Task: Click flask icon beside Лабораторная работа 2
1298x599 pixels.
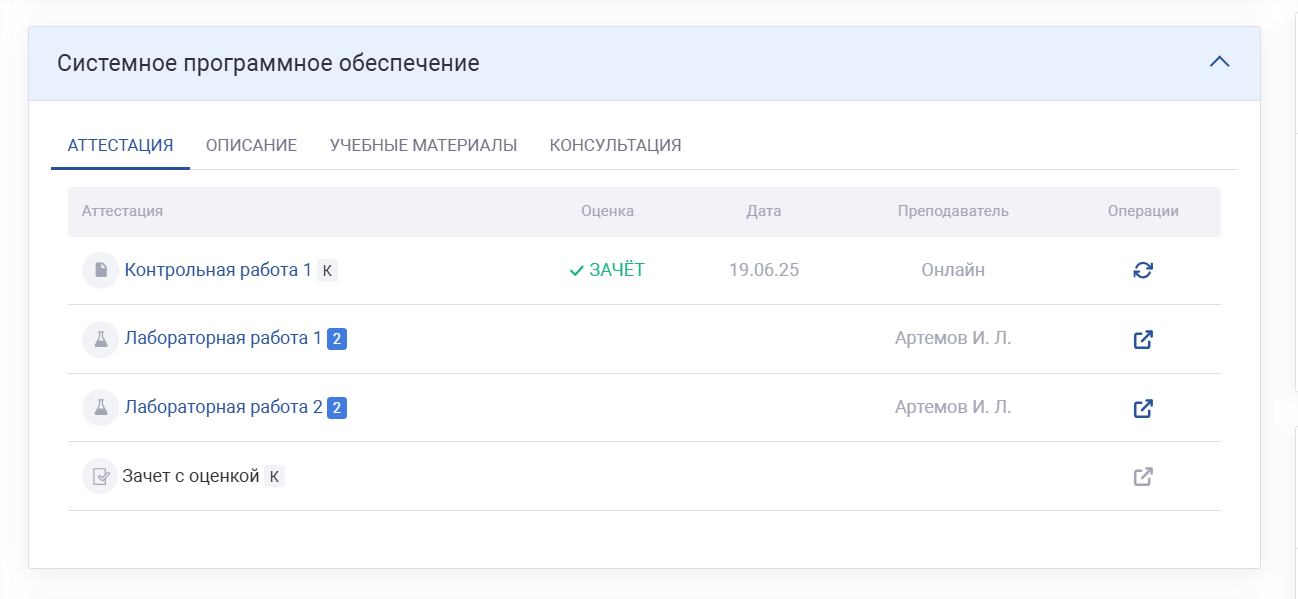Action: tap(100, 408)
